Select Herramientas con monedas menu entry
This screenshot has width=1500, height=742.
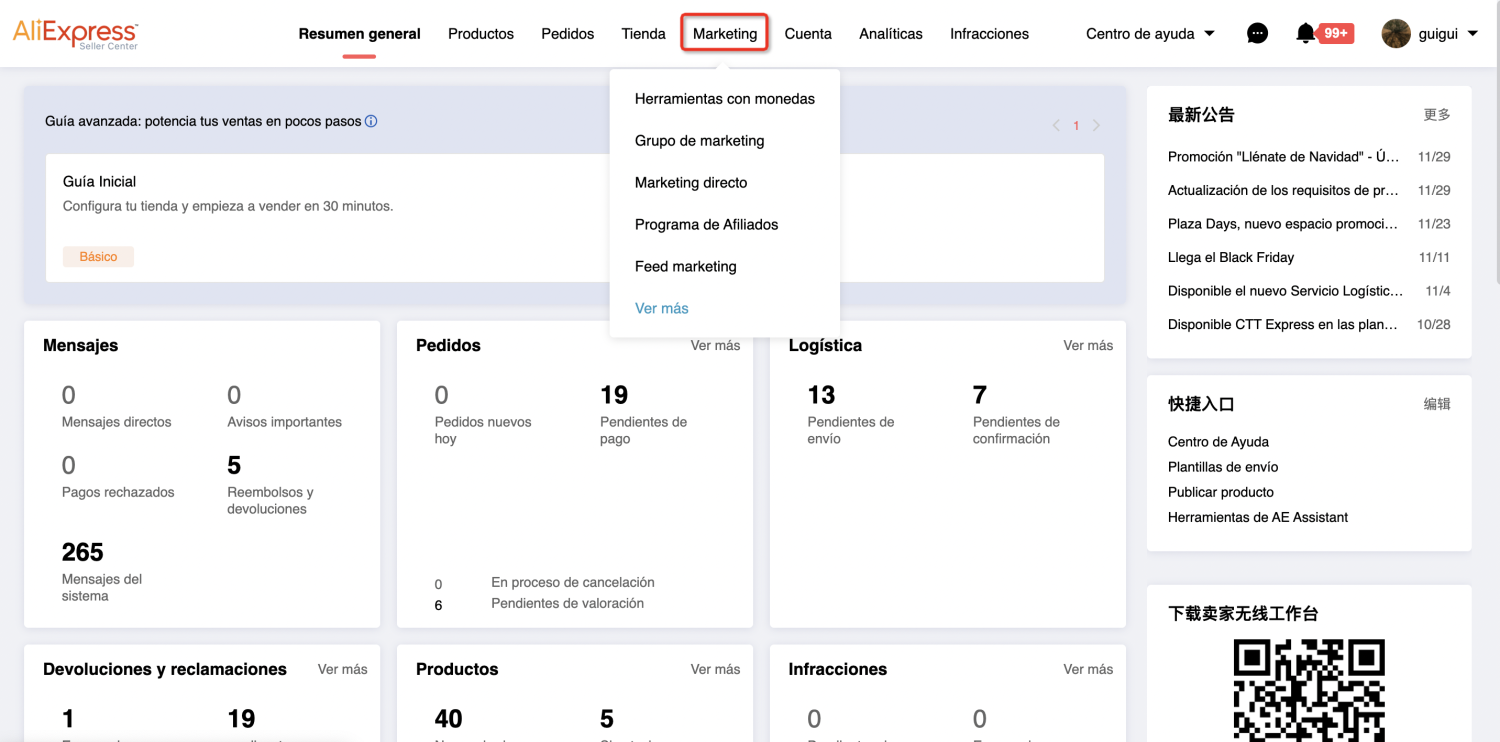click(x=725, y=99)
